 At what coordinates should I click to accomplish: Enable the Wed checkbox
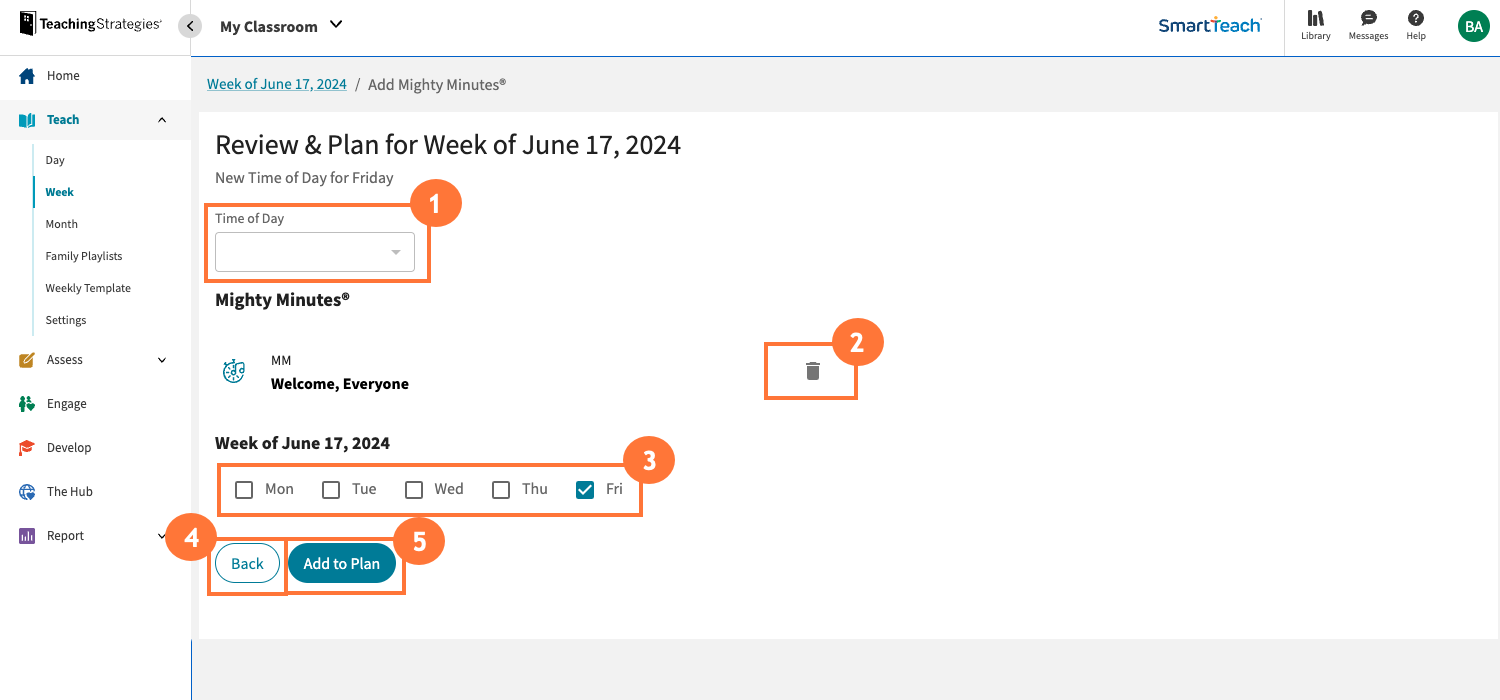[x=414, y=489]
